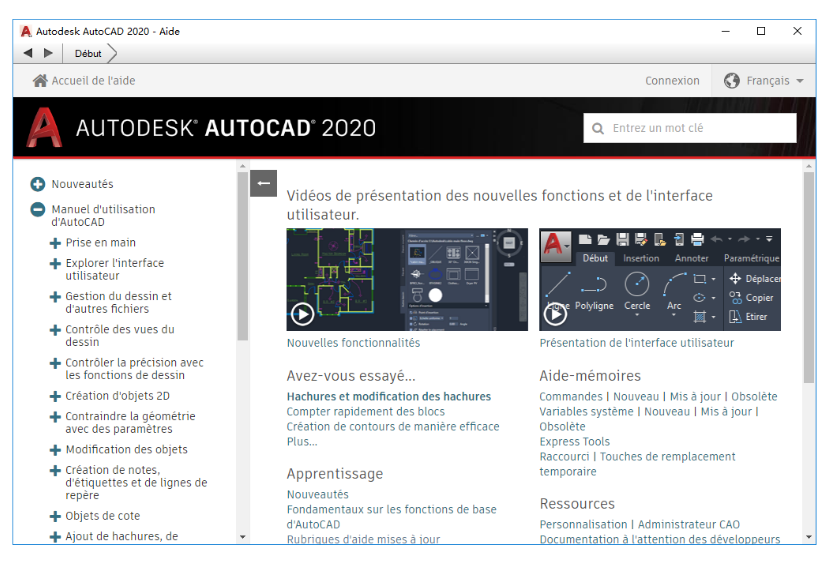Expand Création de notes plus icon

[x=55, y=470]
